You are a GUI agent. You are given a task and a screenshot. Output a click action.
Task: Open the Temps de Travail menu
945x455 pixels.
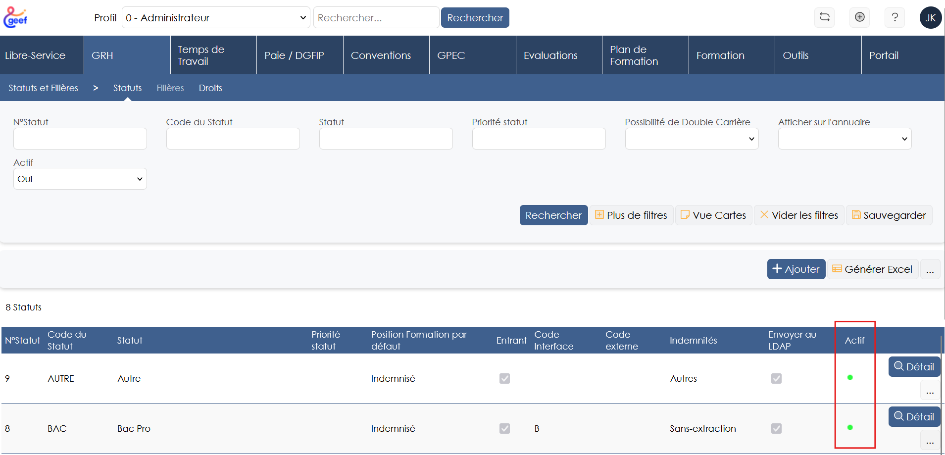pos(213,55)
